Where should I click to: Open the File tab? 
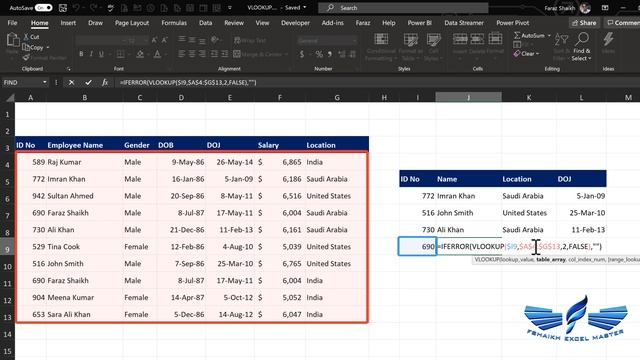12,23
